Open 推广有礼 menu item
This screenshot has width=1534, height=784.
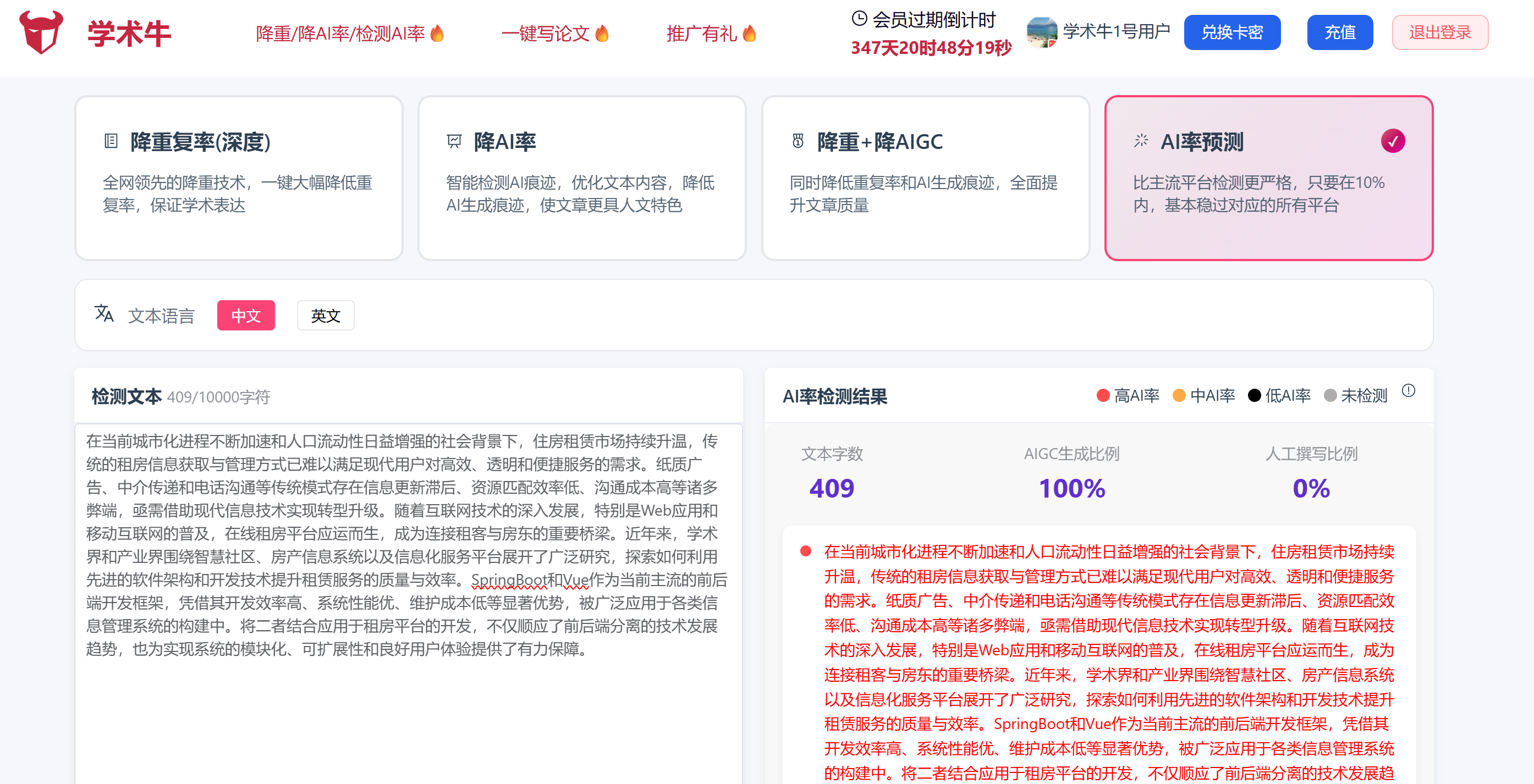(x=701, y=34)
